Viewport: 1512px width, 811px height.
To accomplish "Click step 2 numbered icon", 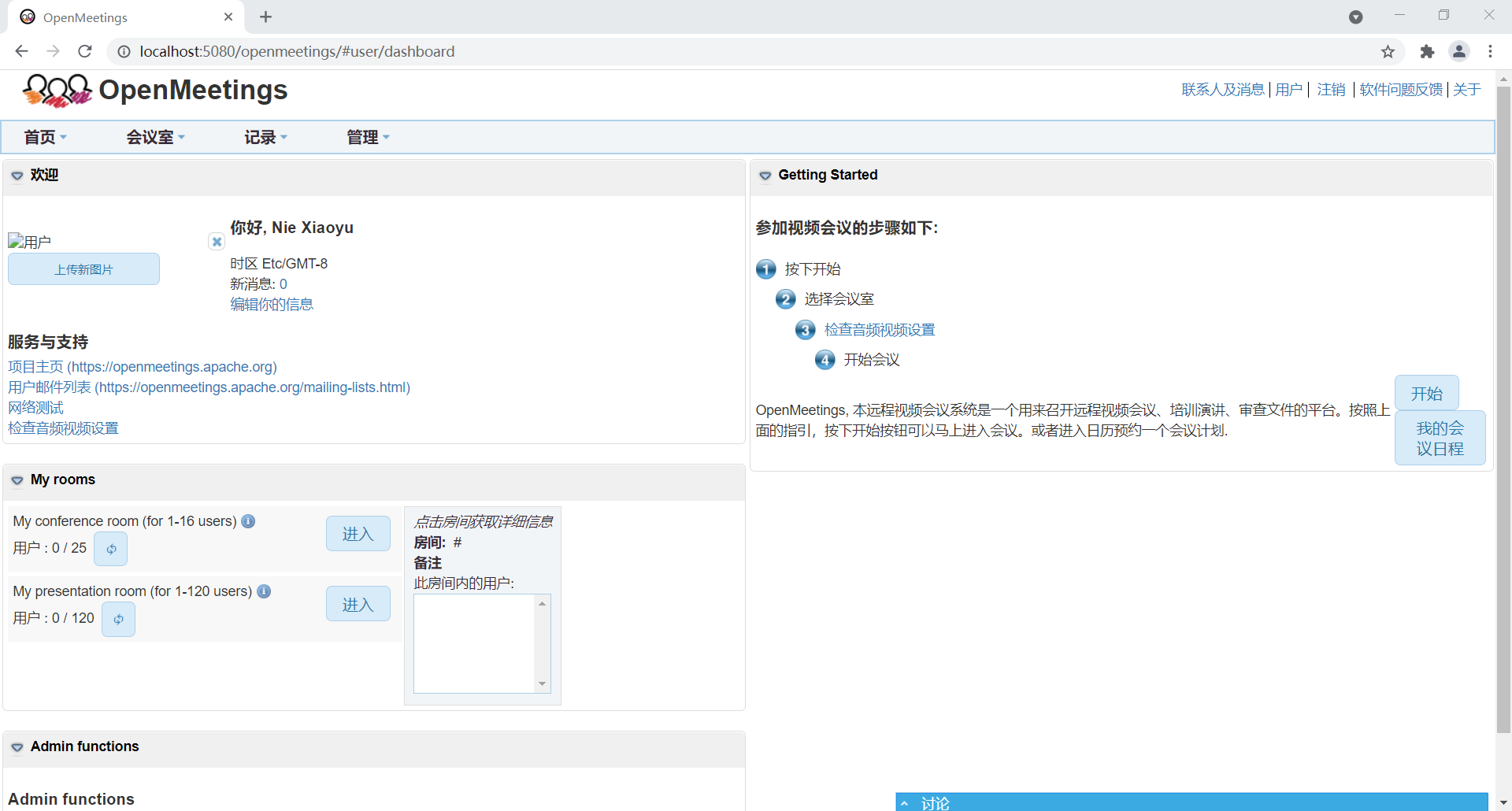I will pyautogui.click(x=786, y=299).
